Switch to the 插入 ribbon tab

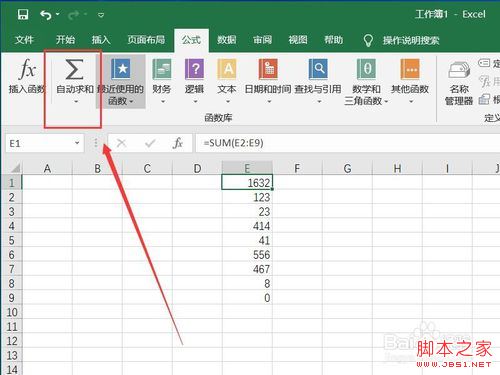[x=101, y=40]
